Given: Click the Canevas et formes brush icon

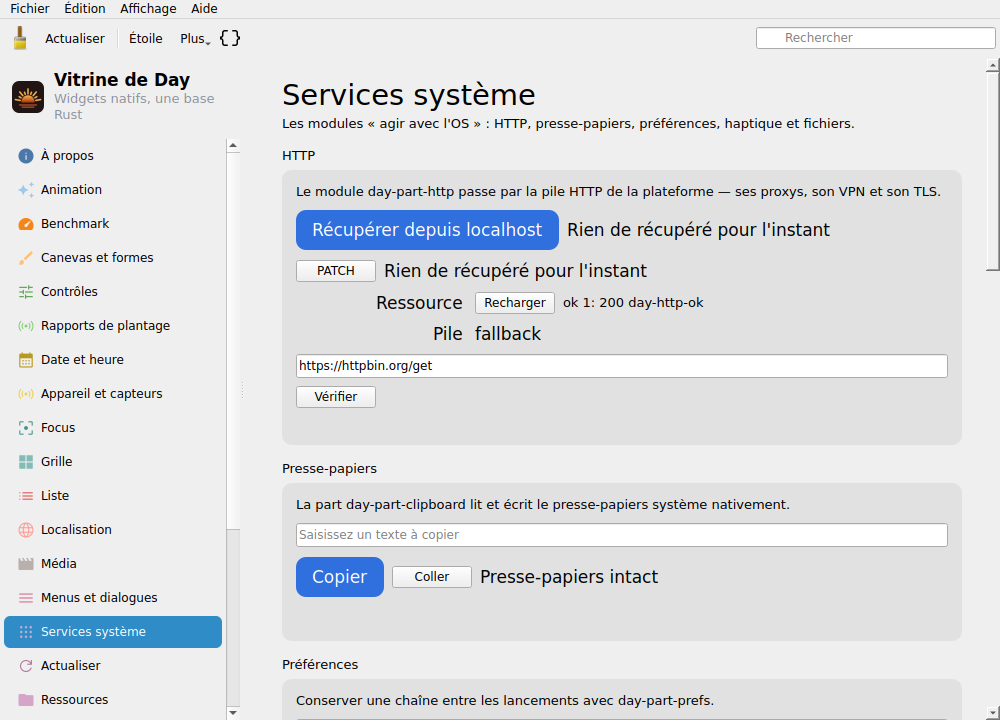Looking at the screenshot, I should (26, 258).
